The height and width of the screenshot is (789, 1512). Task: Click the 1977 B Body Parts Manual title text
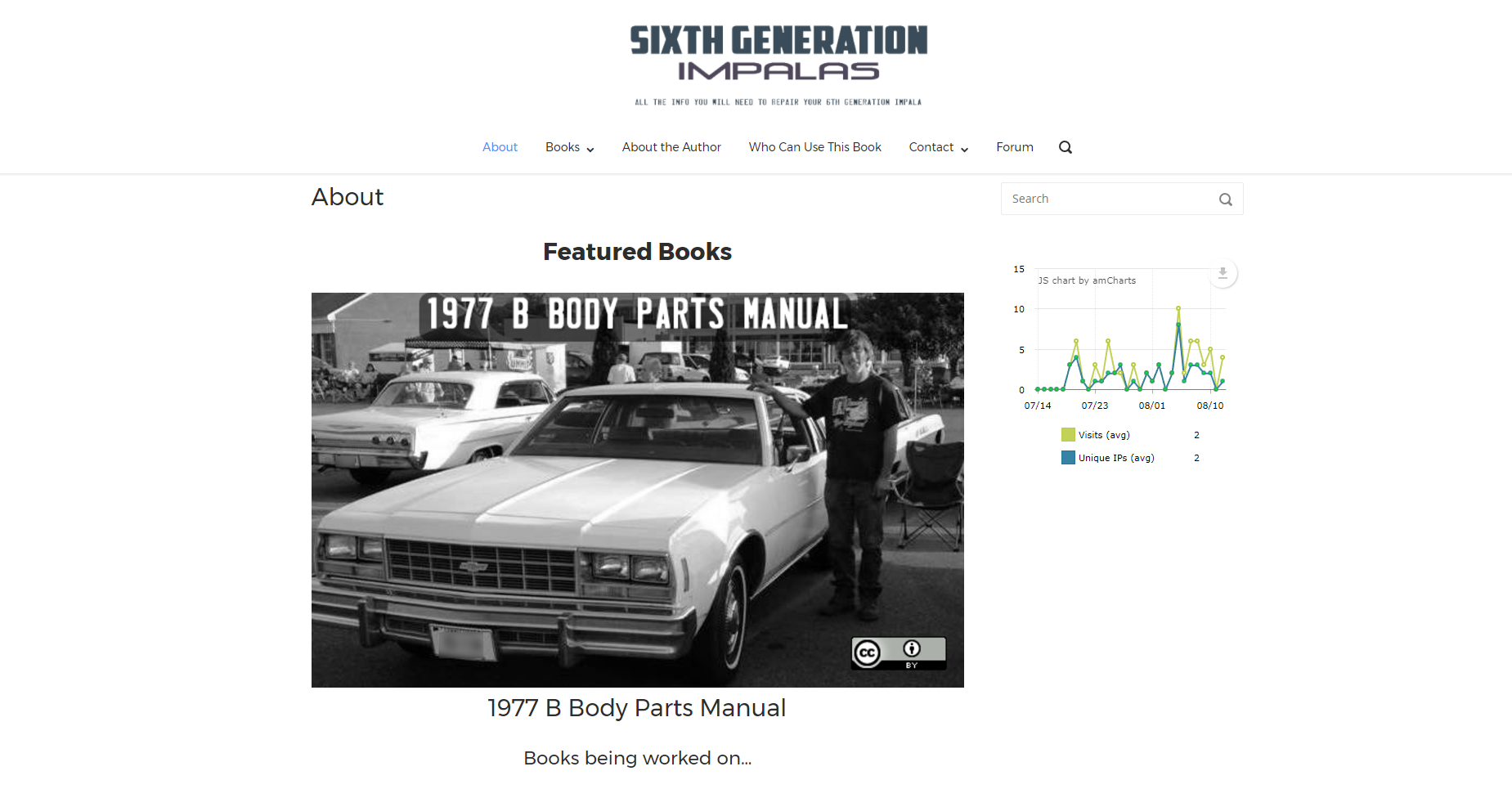click(636, 708)
